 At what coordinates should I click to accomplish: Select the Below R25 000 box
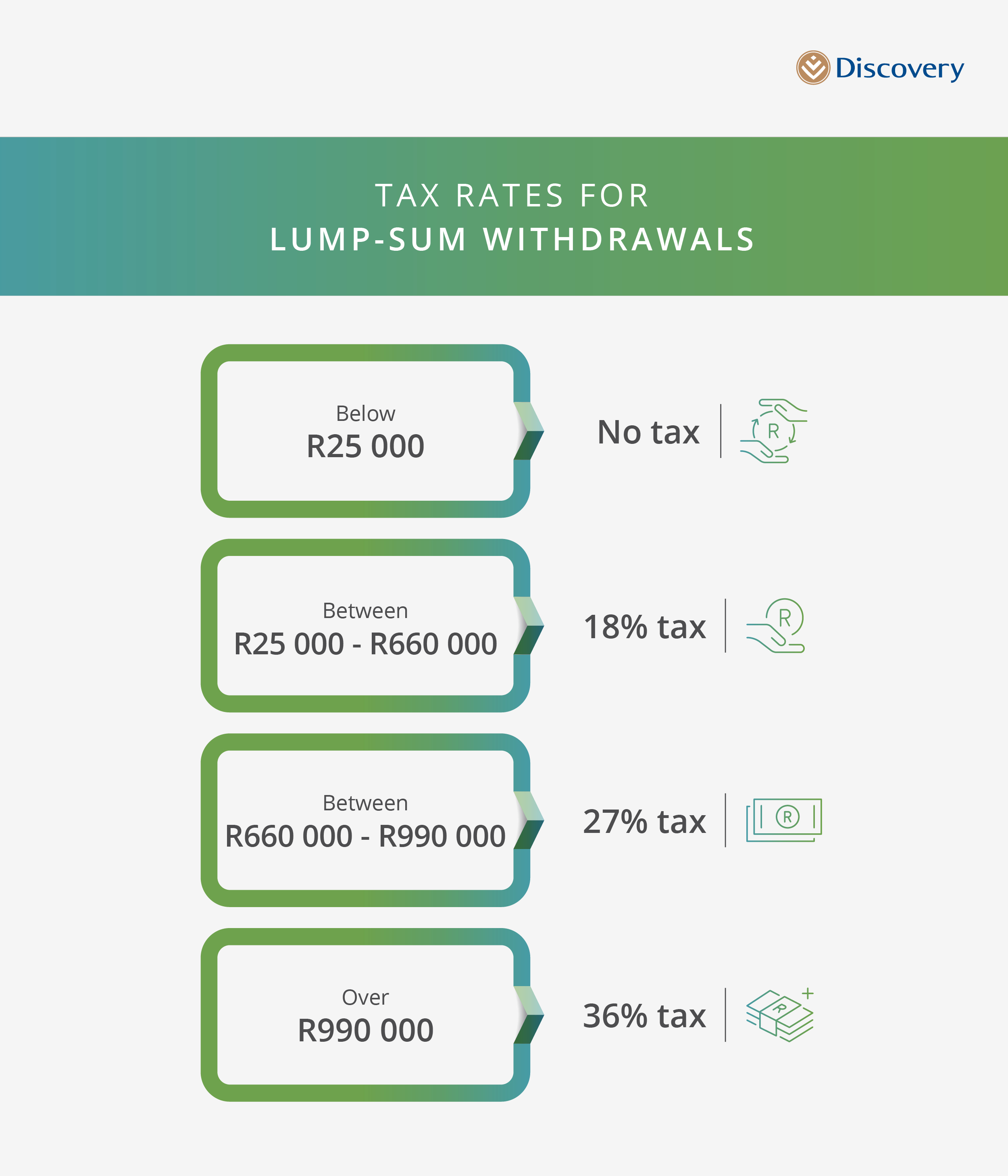tap(365, 431)
